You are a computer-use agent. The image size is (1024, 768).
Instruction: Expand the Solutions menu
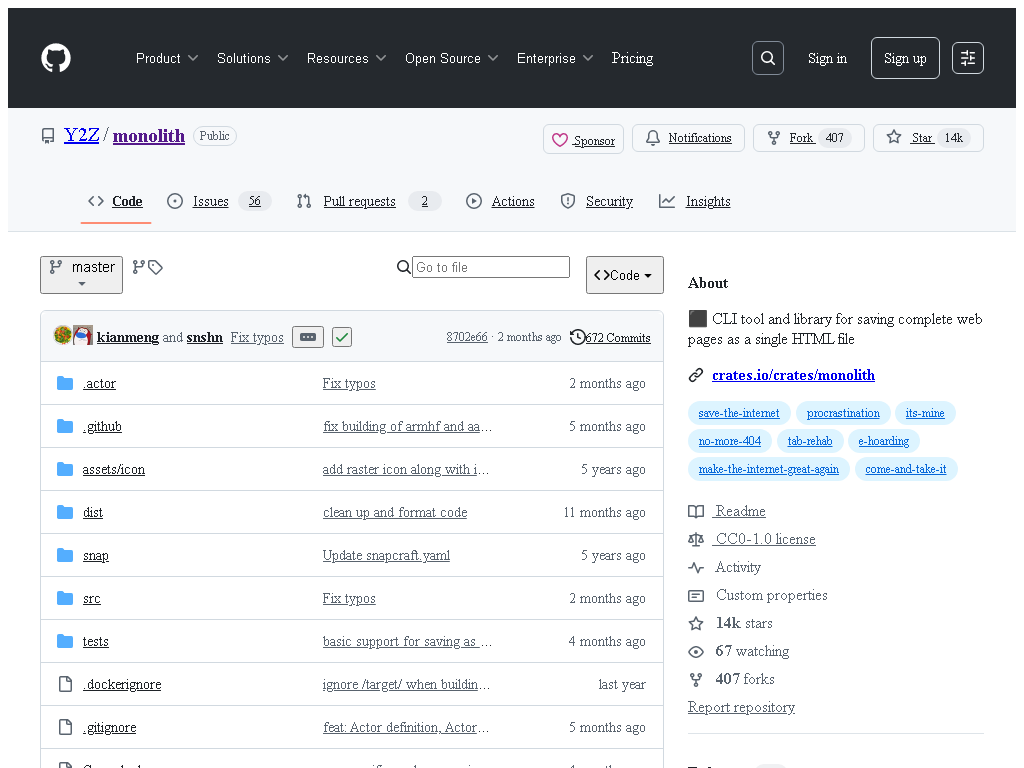click(252, 58)
